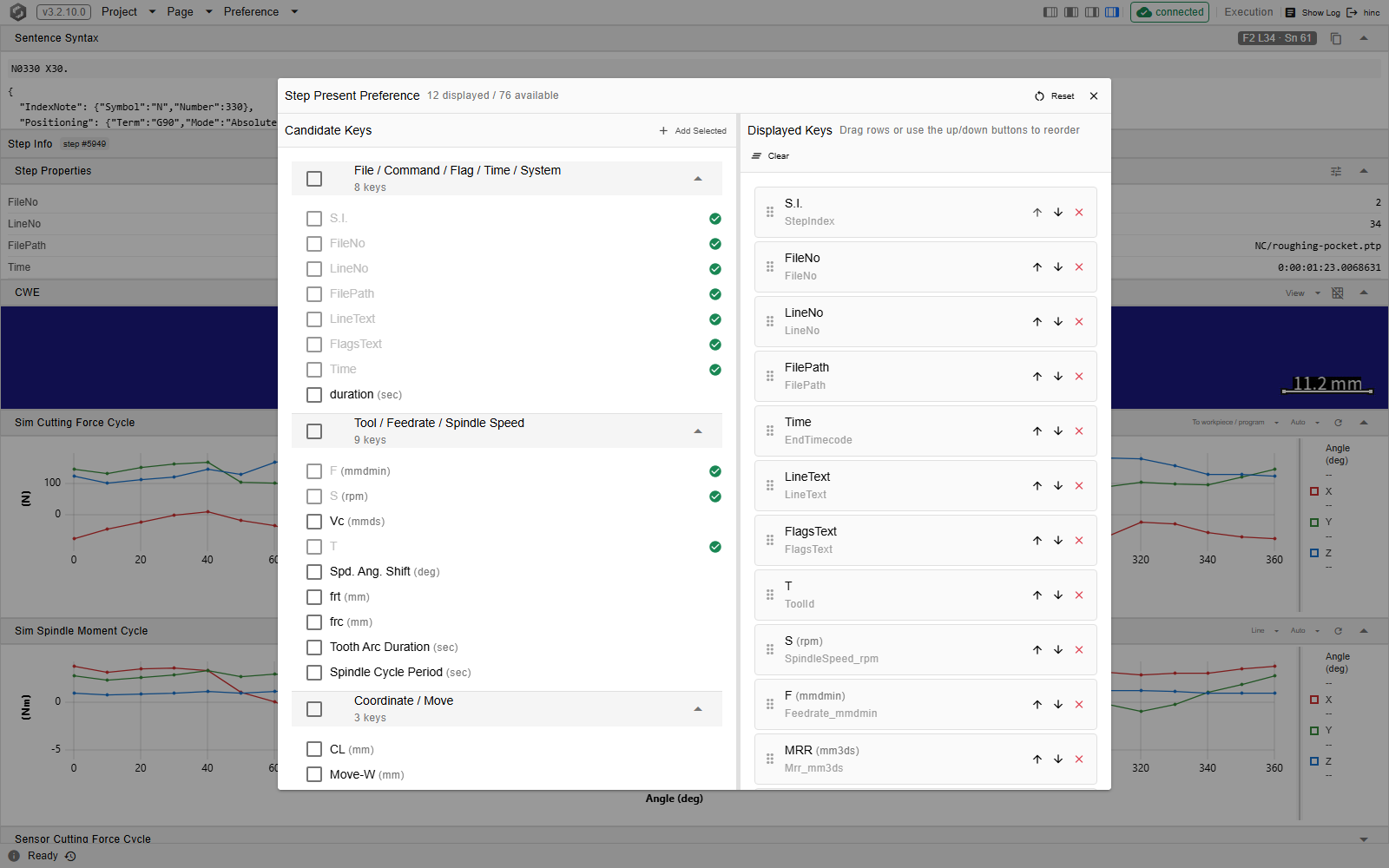Click the hinc user menu
The image size is (1389, 868).
(1363, 12)
